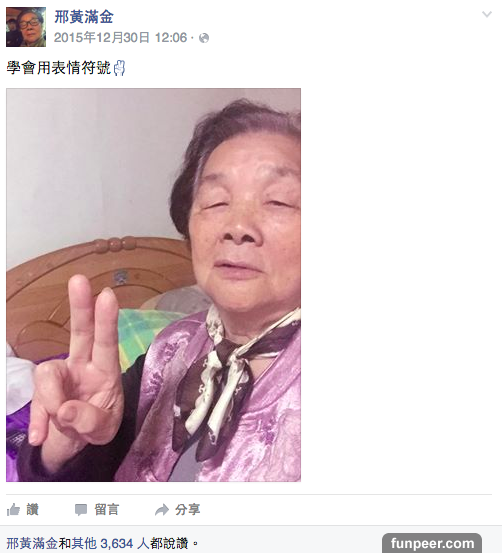Visit the funpeer.com watermark badge
Screen dimensions: 502x553
coord(432,543)
